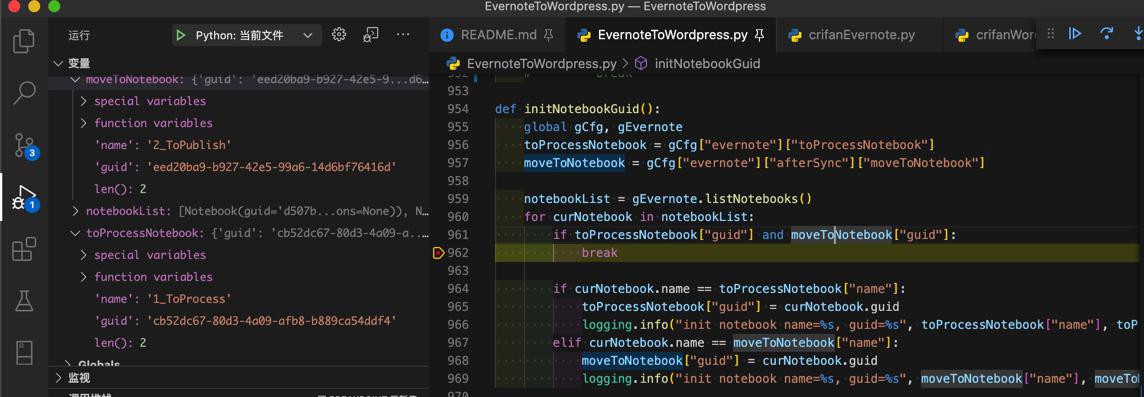Click 'global gCfg, gEvernote' on line 955
This screenshot has width=1144, height=397.
pyautogui.click(x=603, y=127)
